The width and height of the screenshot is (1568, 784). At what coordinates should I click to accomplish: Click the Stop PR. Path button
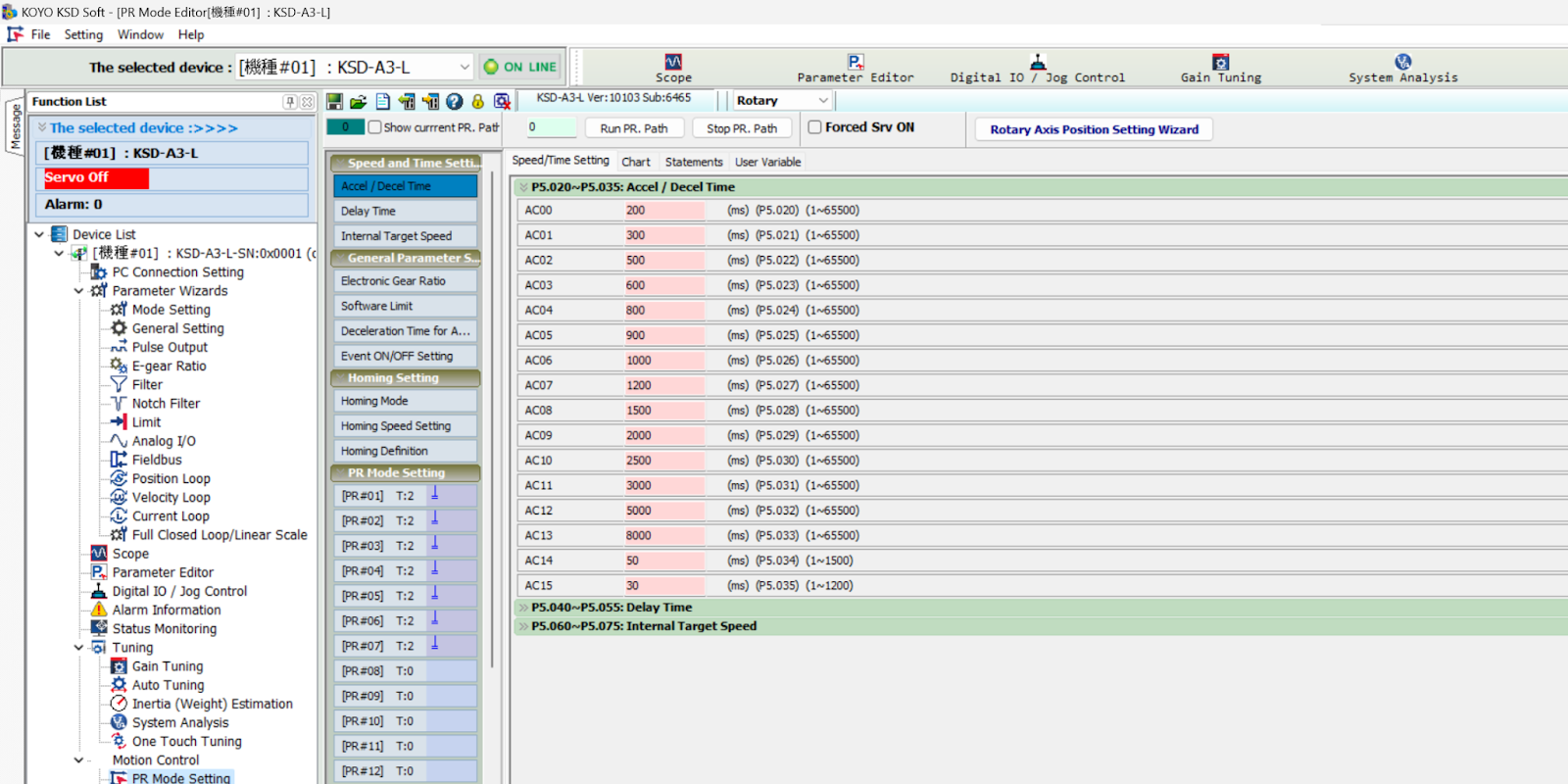pos(742,128)
